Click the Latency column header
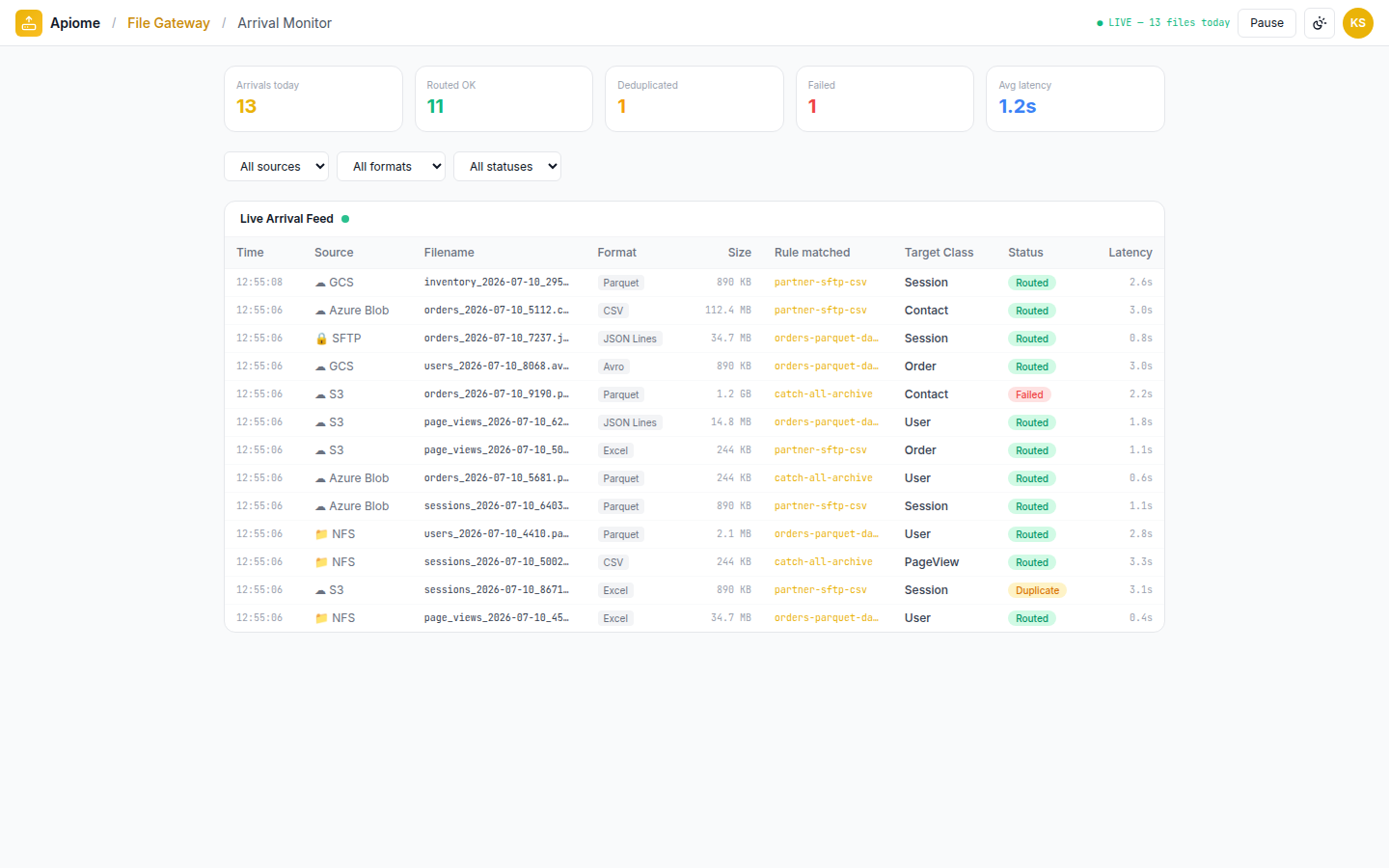Screen dimensions: 1389x868 pos(1130,253)
